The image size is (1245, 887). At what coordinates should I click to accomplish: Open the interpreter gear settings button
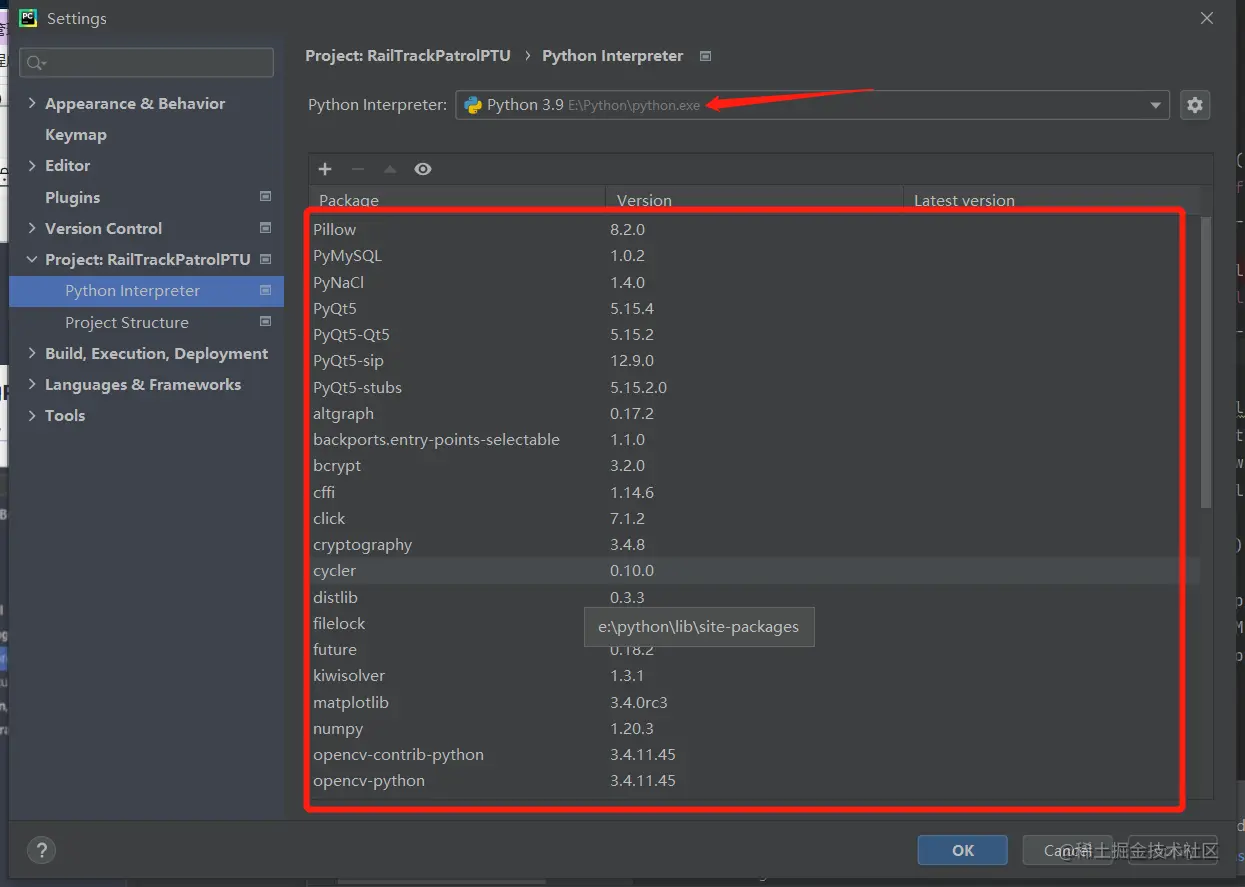click(x=1195, y=105)
